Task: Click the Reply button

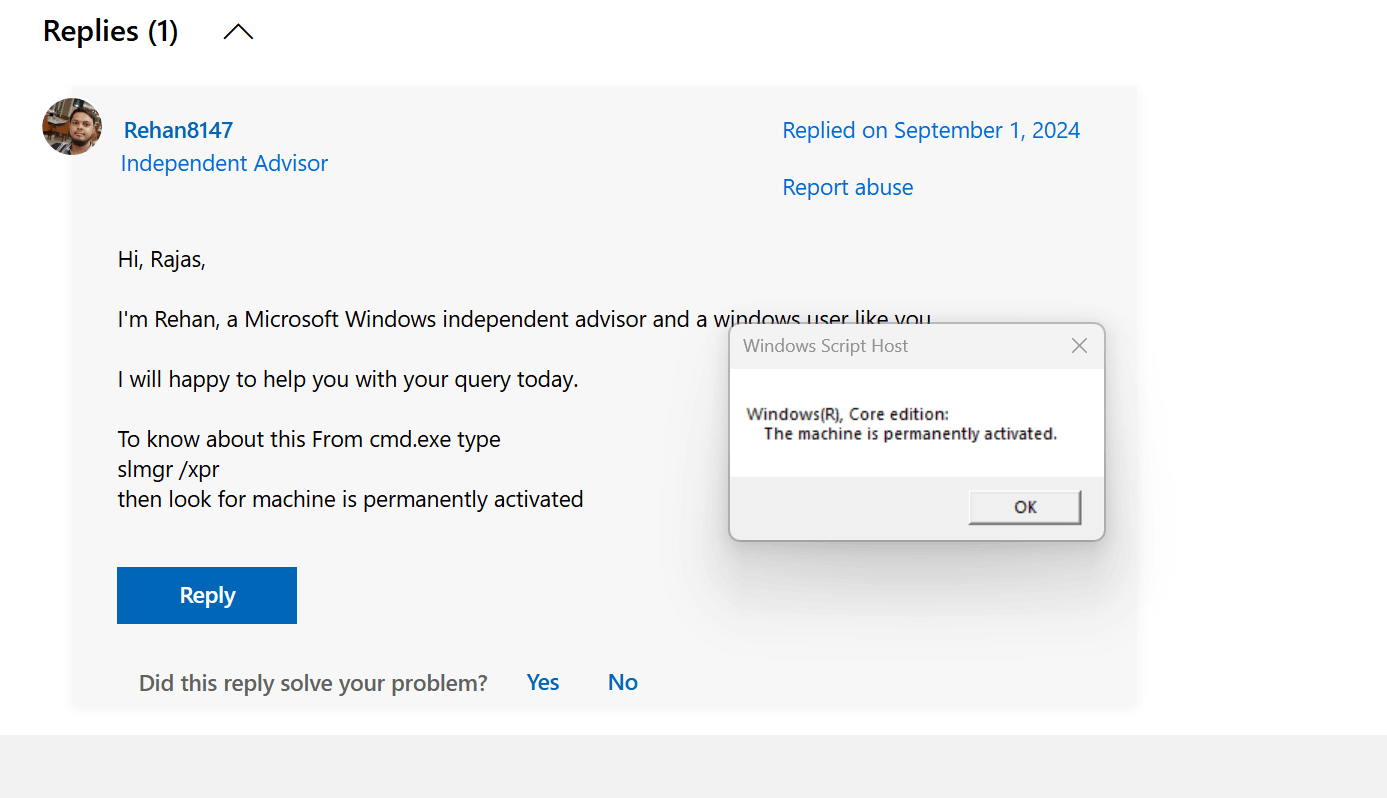Action: pyautogui.click(x=206, y=594)
